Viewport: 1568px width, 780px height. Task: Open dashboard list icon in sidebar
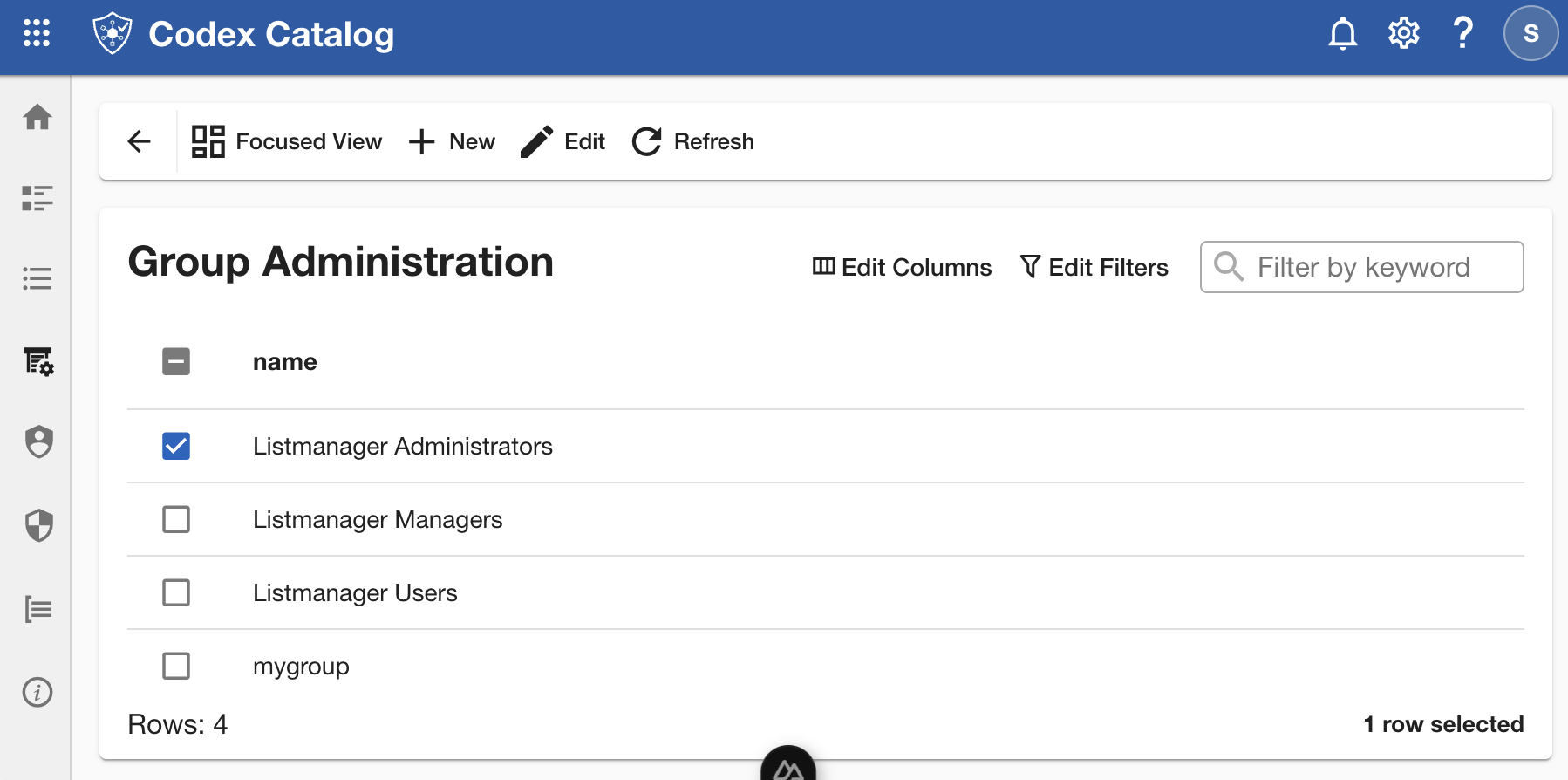pyautogui.click(x=37, y=198)
